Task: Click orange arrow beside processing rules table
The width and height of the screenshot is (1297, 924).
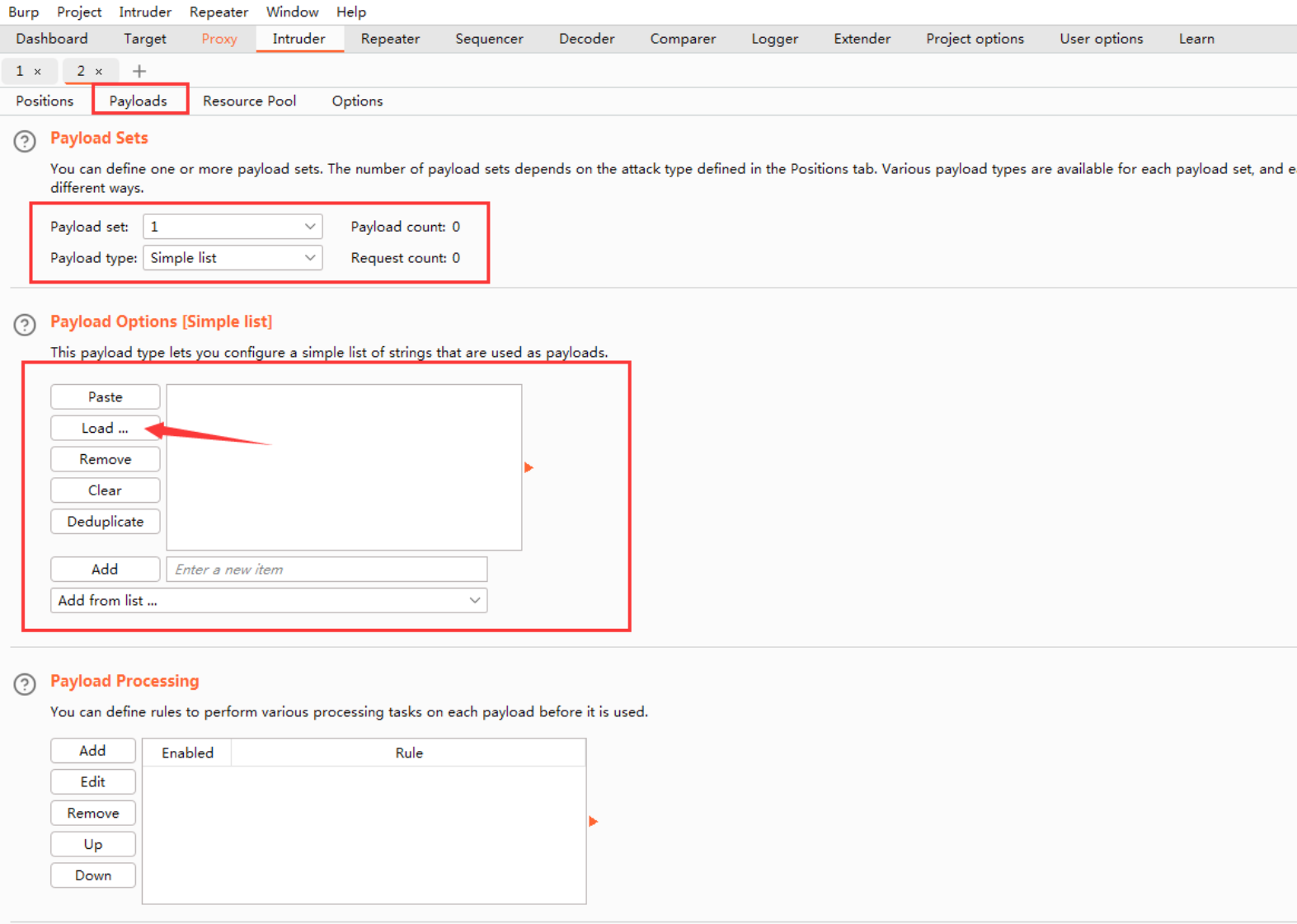Action: (x=593, y=821)
